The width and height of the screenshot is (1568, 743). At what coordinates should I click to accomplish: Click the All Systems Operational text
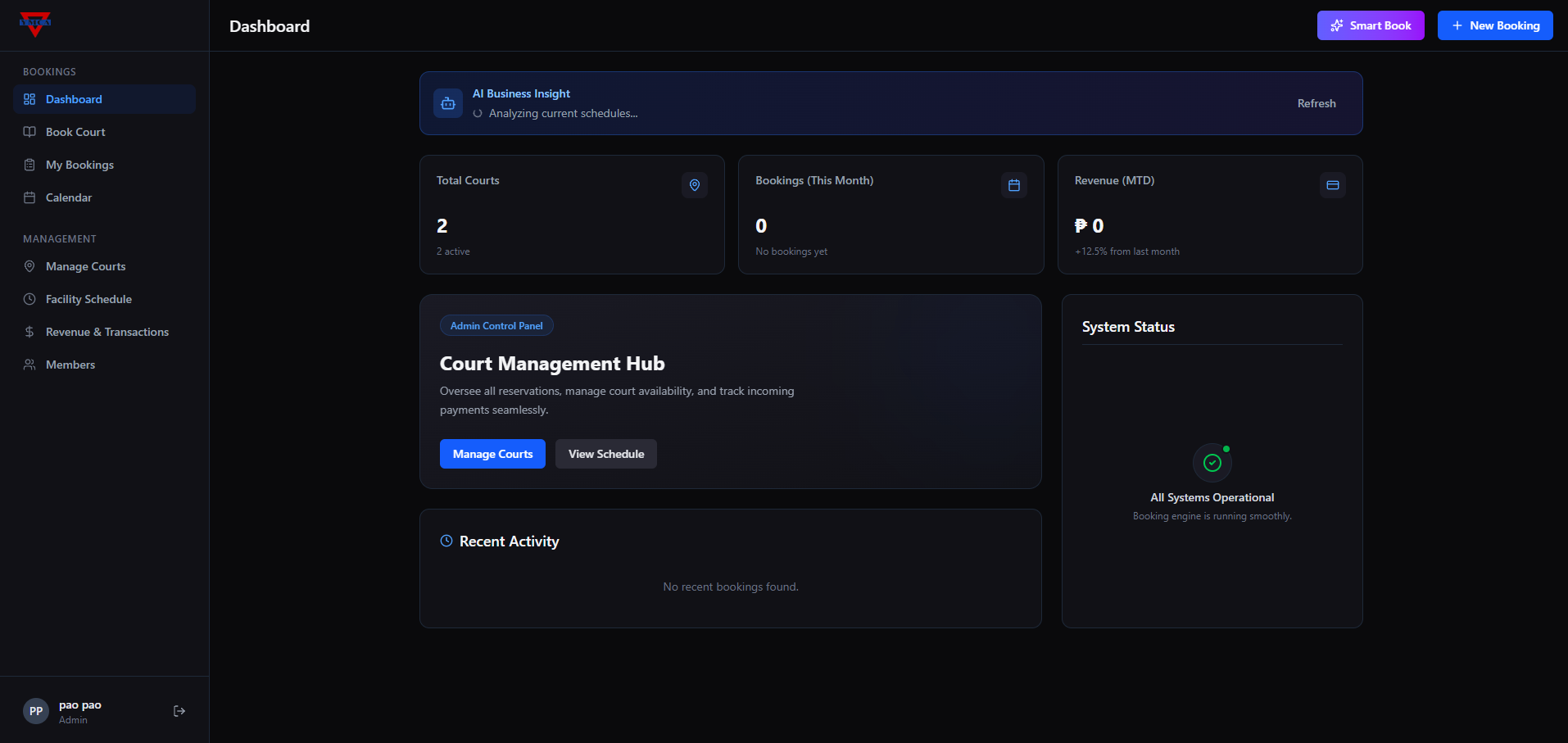point(1212,497)
